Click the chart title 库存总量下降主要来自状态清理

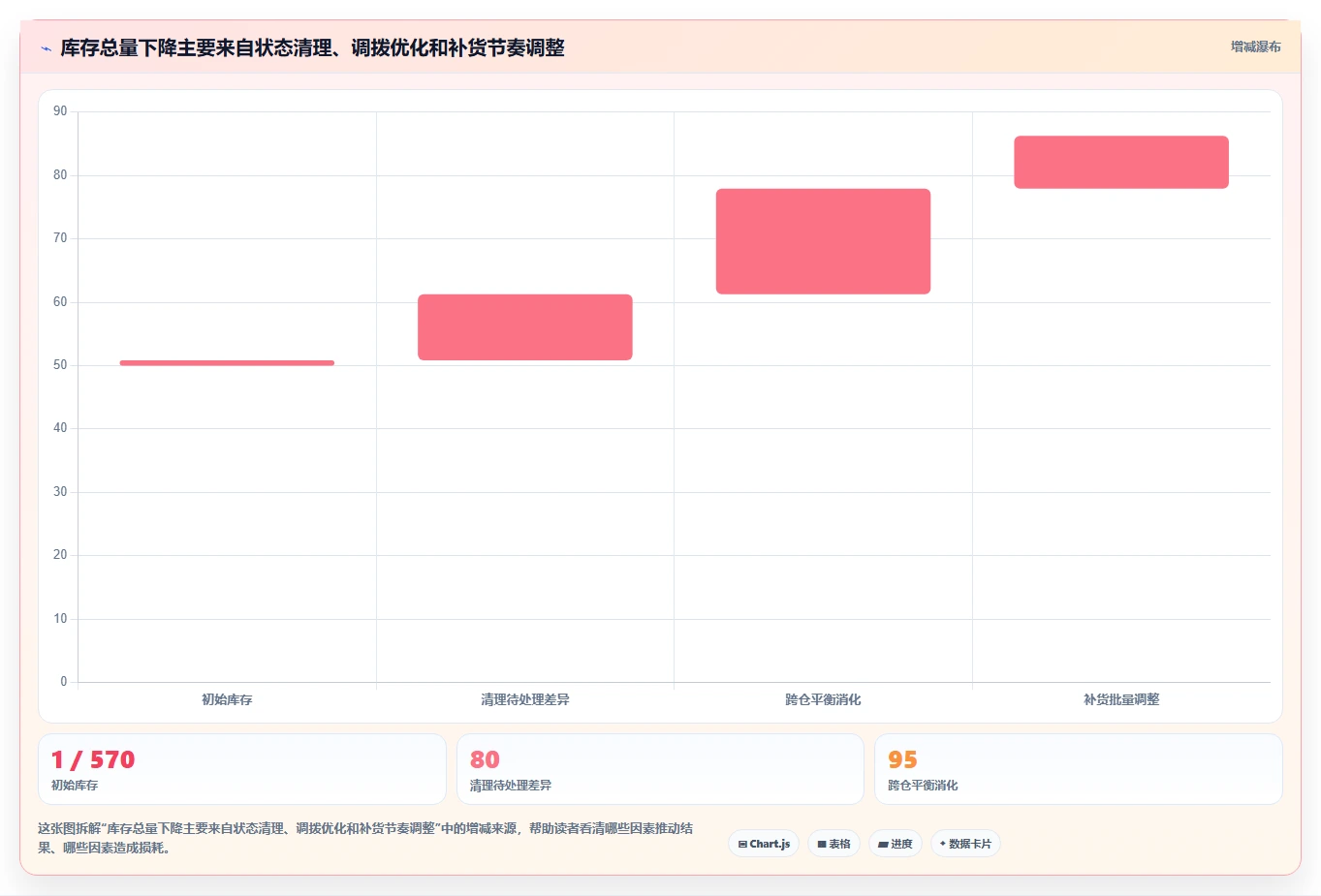[x=312, y=47]
